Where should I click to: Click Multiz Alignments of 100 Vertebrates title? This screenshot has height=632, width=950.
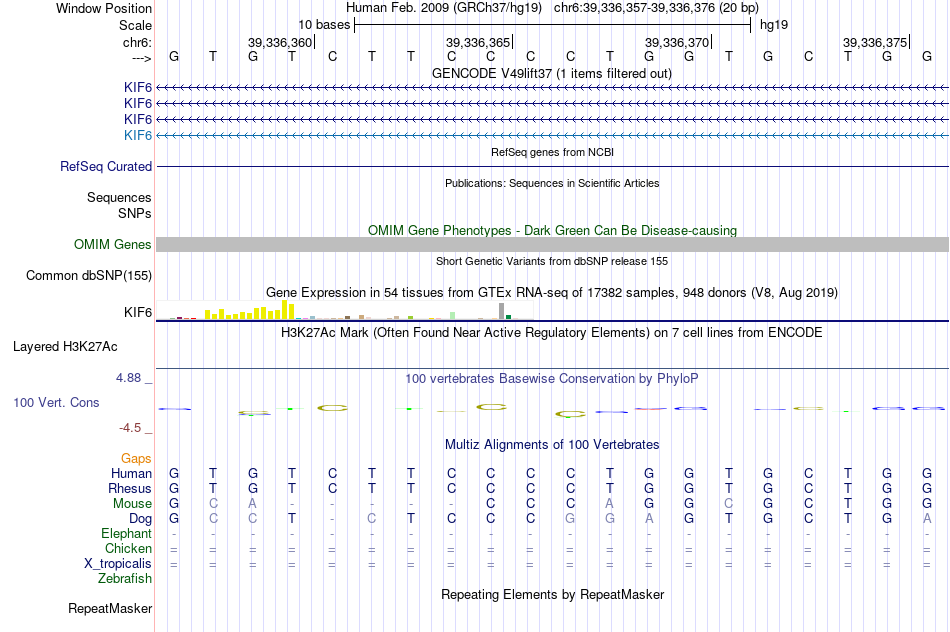point(552,445)
